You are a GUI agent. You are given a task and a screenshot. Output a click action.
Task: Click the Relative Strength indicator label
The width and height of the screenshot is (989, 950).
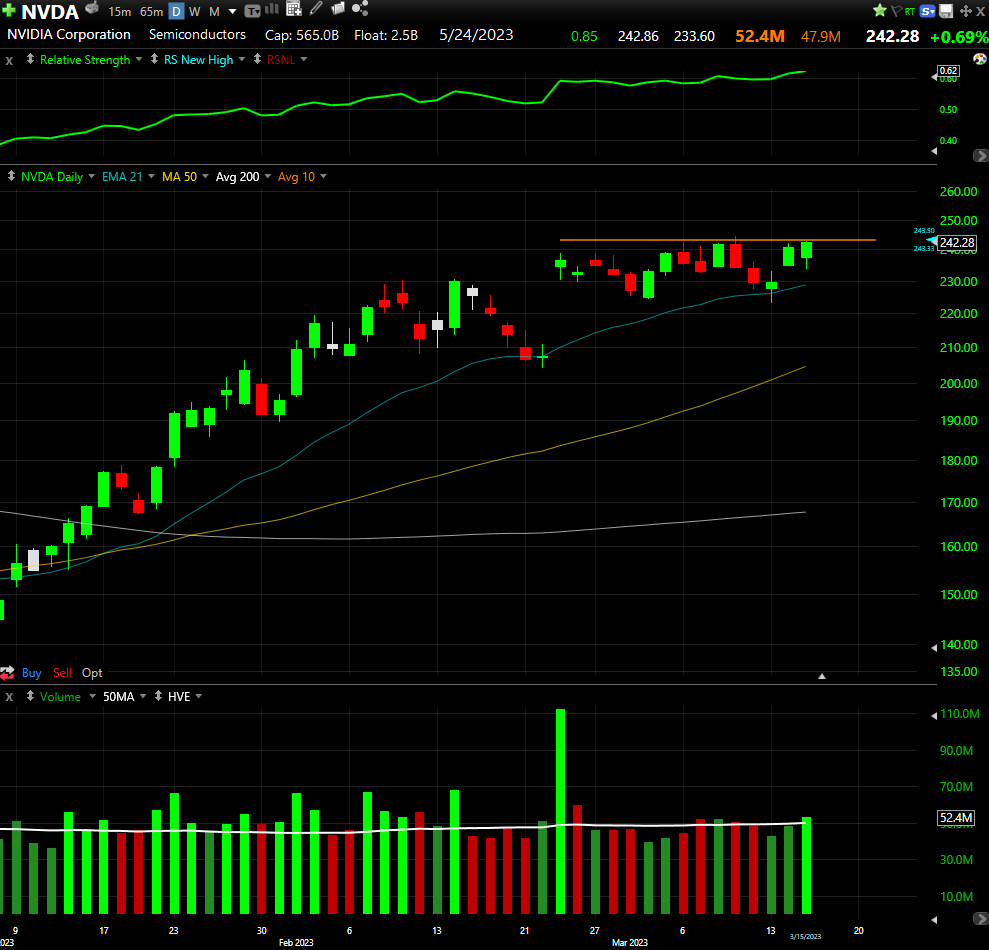click(85, 60)
